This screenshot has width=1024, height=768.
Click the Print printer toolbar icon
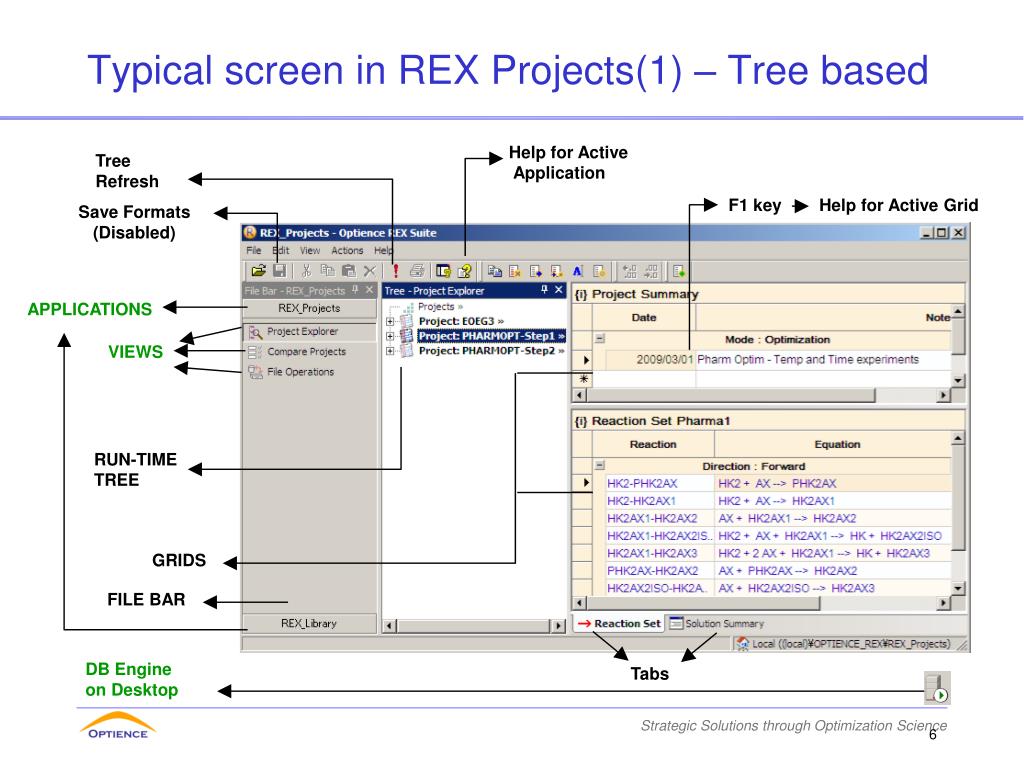pyautogui.click(x=417, y=270)
